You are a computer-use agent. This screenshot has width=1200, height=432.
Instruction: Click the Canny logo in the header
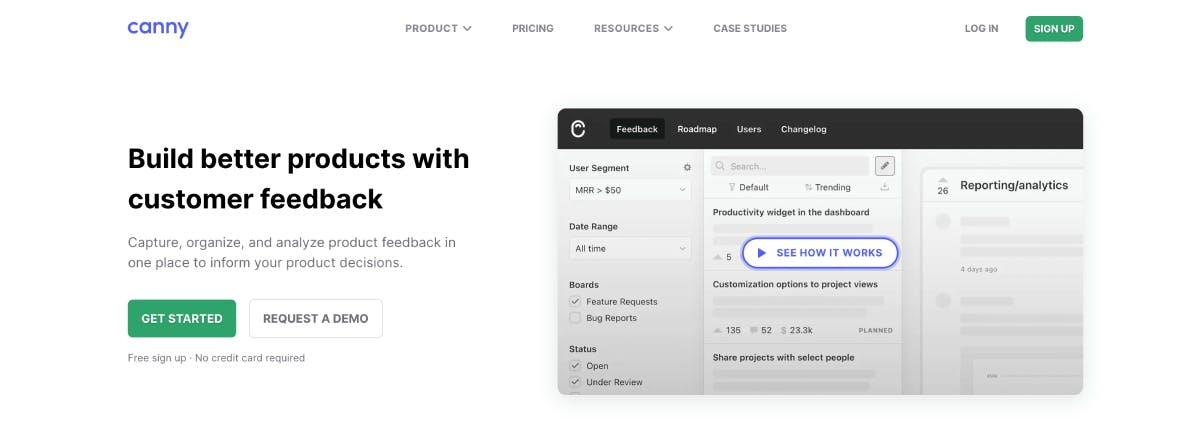[x=158, y=28]
